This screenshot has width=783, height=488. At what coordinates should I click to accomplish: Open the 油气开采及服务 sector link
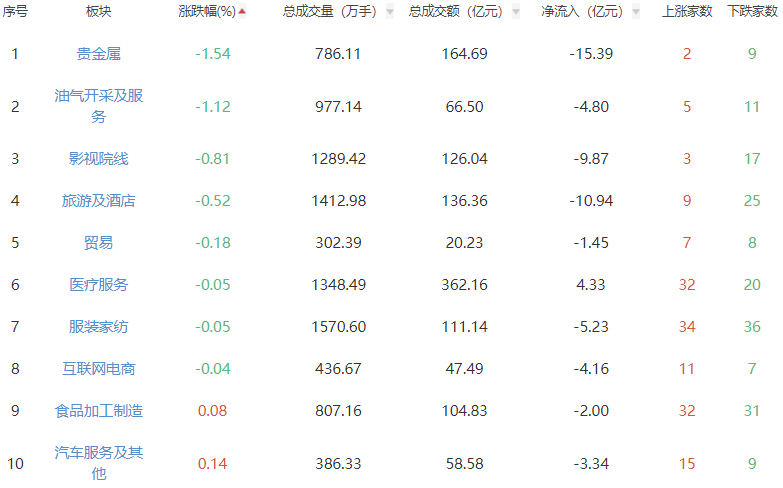tap(99, 106)
